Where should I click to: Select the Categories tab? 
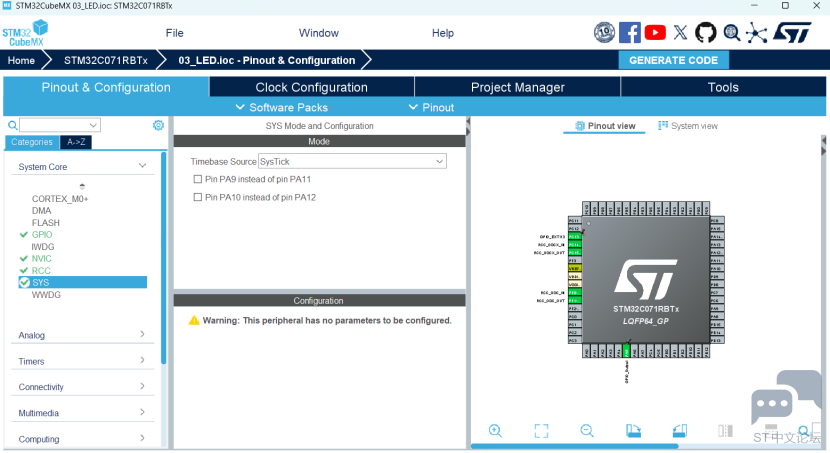[x=32, y=142]
